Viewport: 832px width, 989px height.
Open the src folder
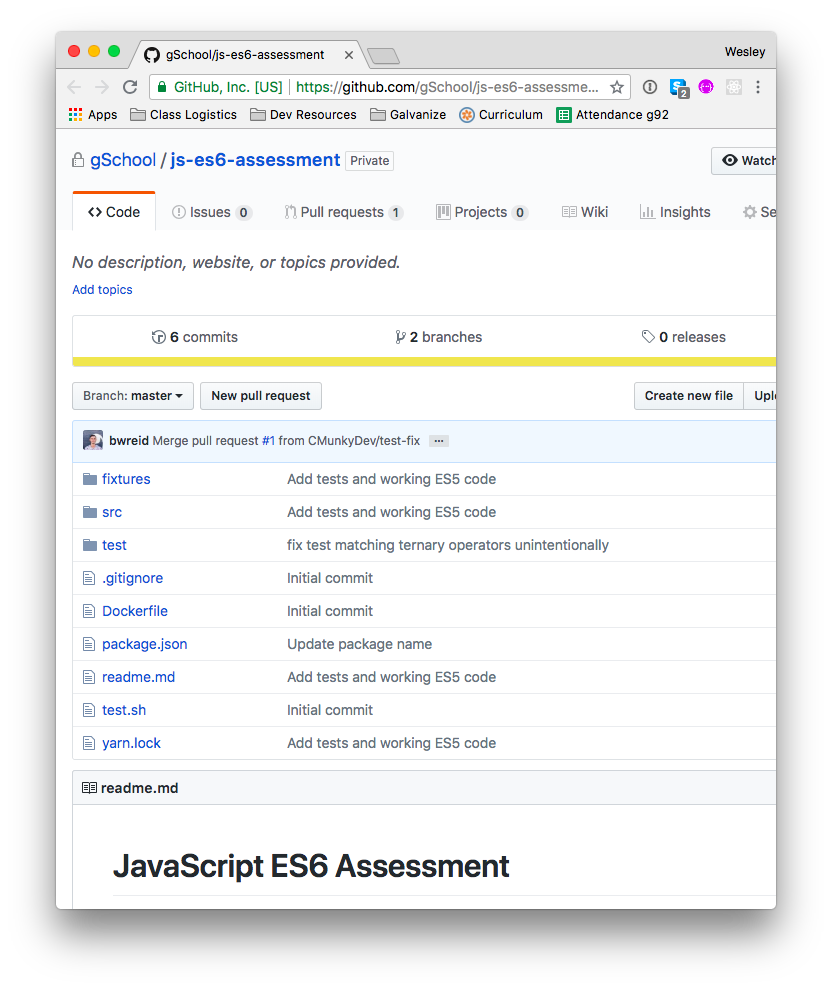click(112, 512)
